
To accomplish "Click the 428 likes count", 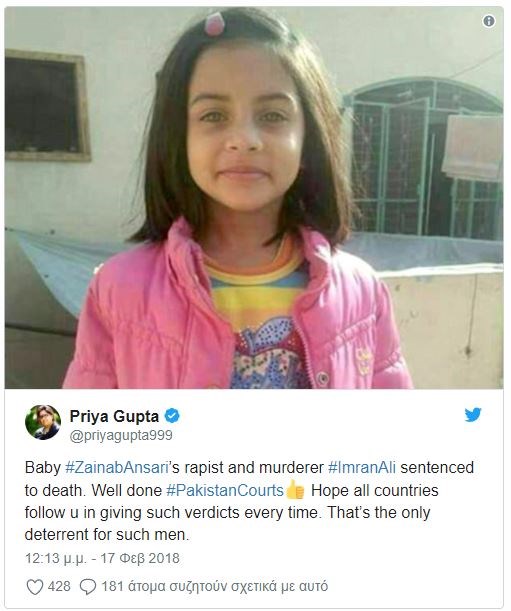I will coord(59,586).
